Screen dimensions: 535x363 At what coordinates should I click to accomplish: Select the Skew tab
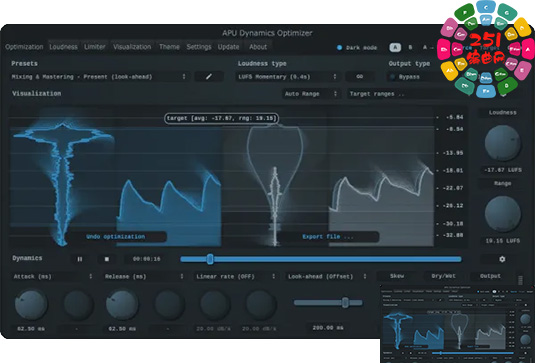click(397, 276)
